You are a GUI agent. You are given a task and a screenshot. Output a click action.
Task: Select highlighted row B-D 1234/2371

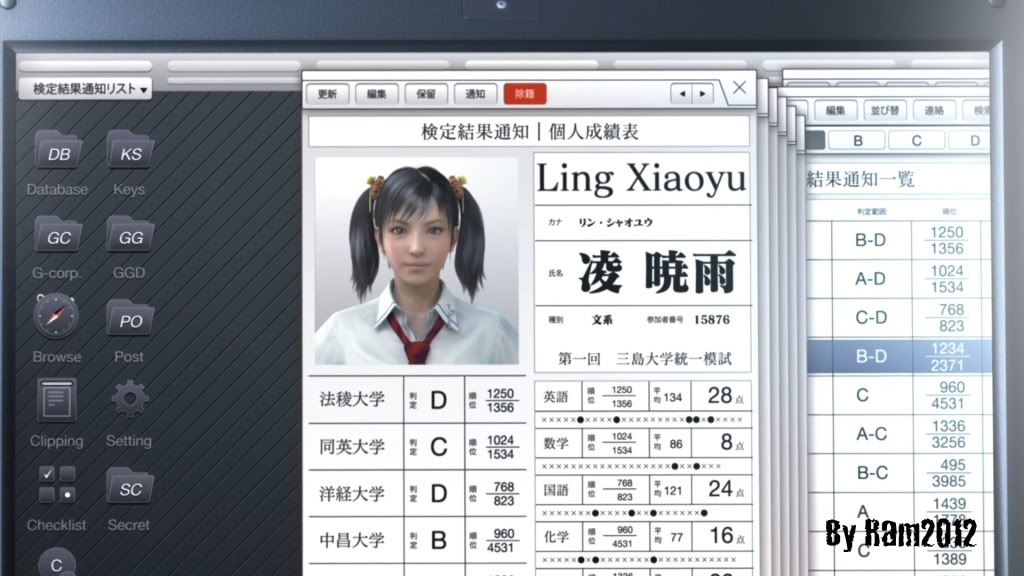tap(899, 357)
